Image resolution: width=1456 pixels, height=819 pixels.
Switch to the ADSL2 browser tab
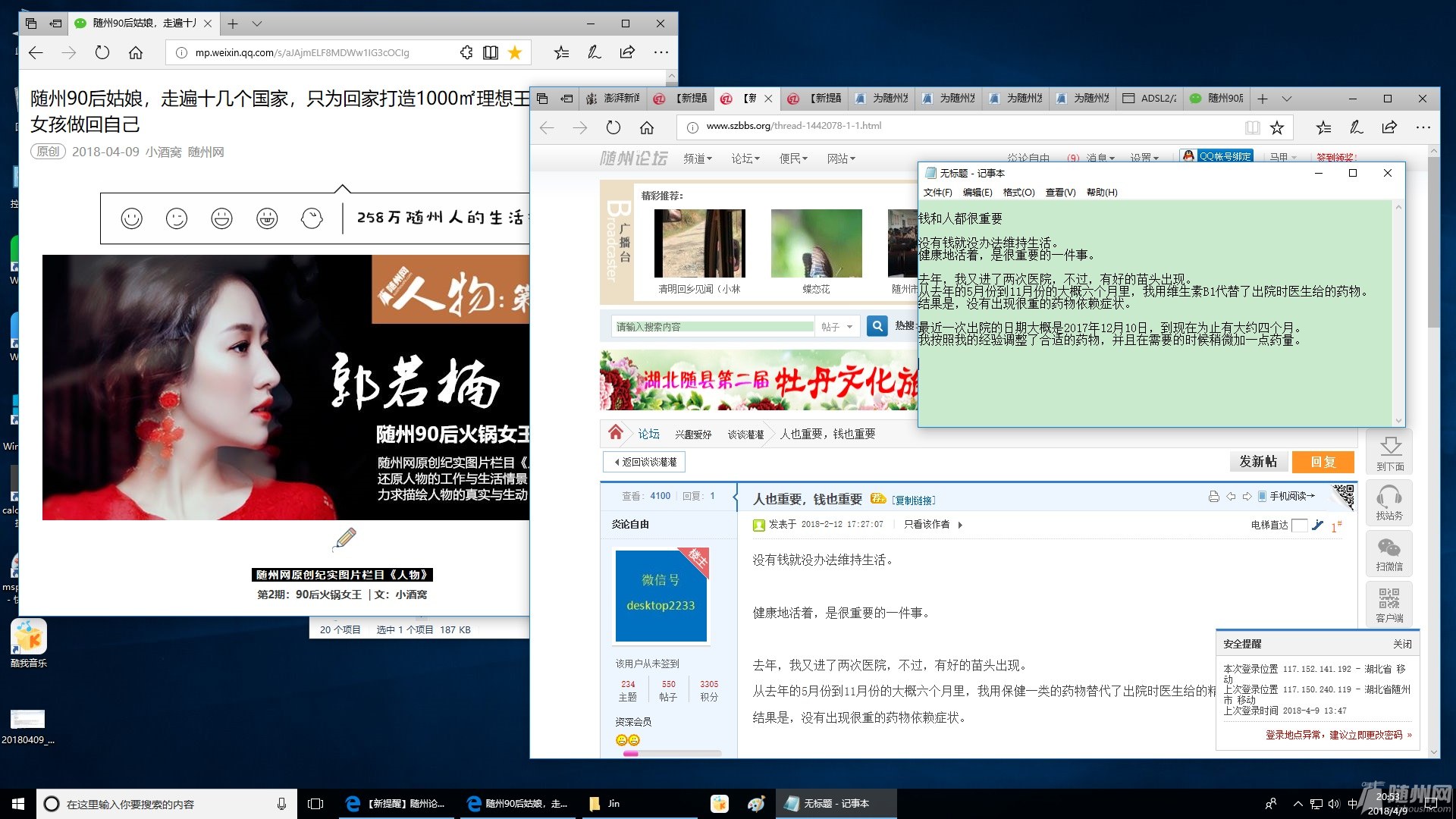(x=1150, y=99)
